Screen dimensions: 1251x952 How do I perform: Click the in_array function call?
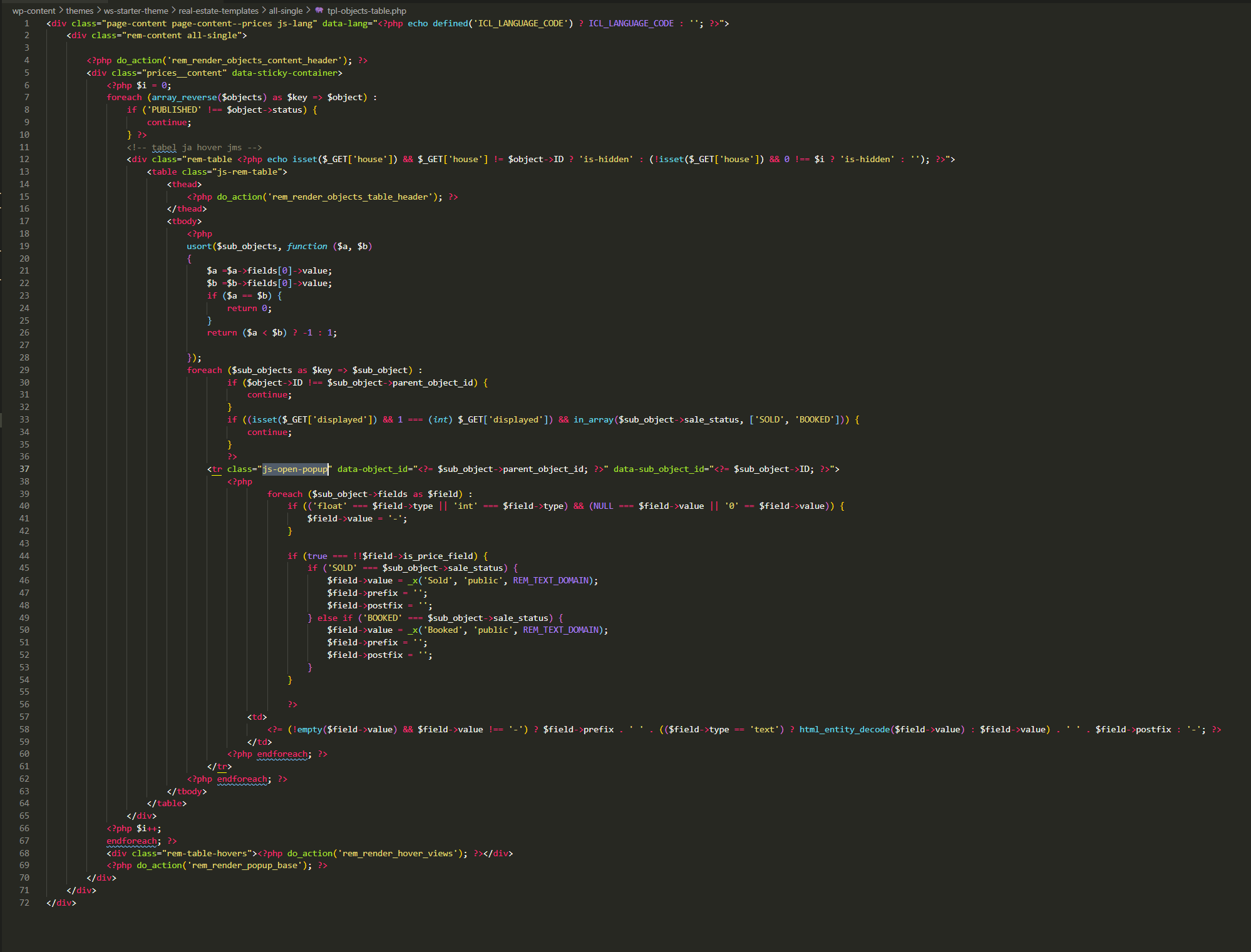point(593,419)
